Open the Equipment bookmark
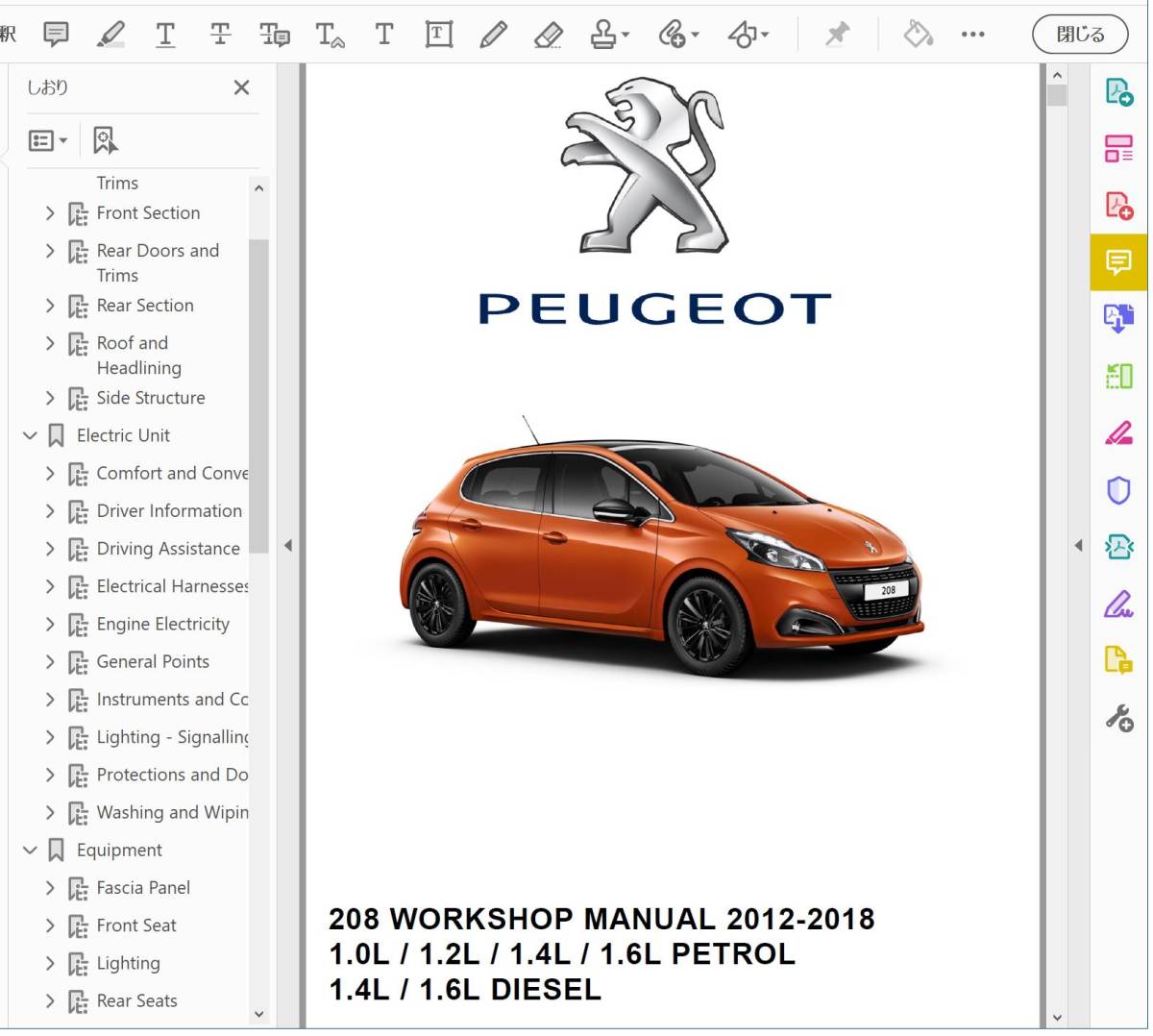 119,851
